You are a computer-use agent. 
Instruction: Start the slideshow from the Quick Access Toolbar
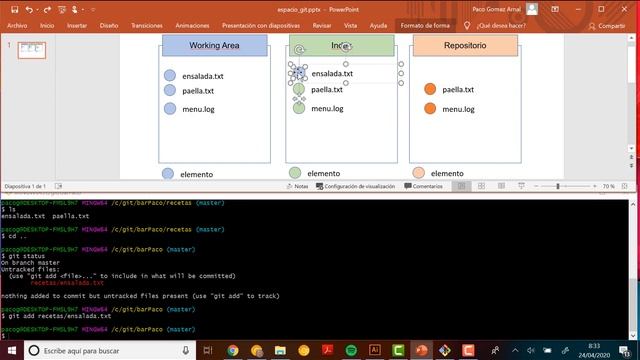click(x=62, y=9)
